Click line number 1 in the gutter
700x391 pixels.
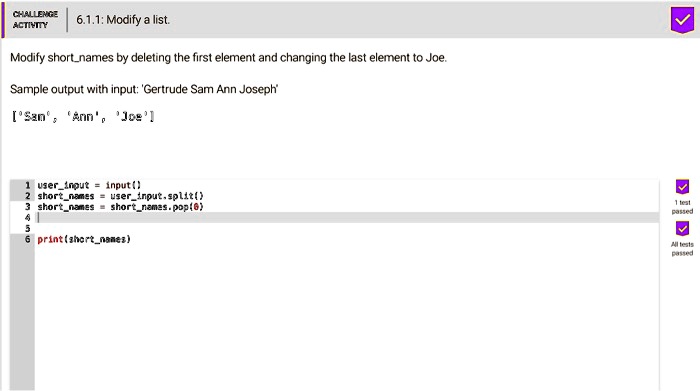click(27, 185)
